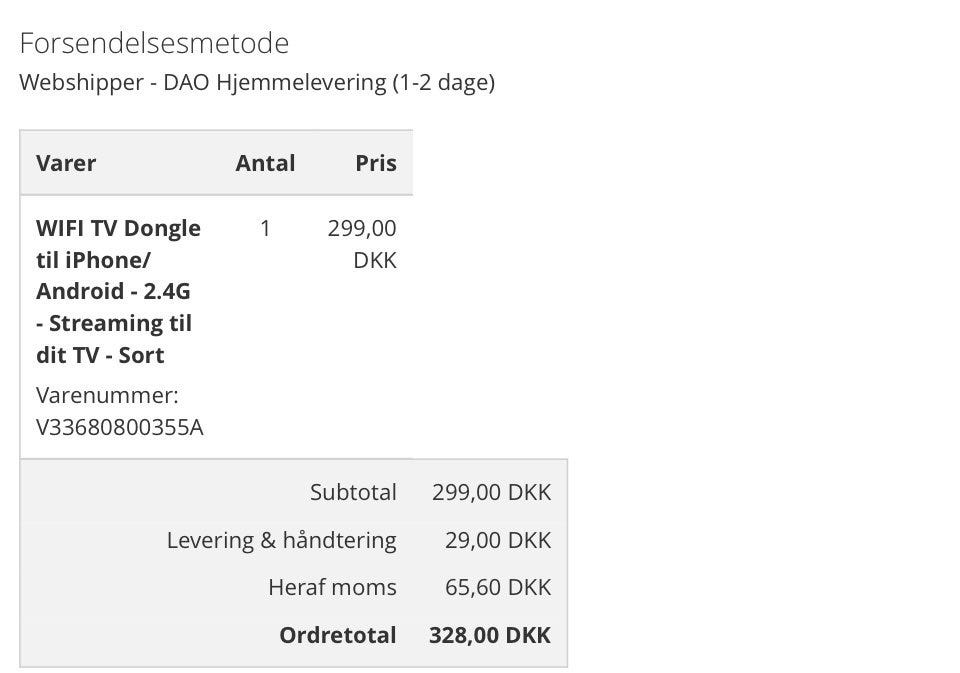960x673 pixels.
Task: Click the quantity value 1
Action: [x=265, y=228]
